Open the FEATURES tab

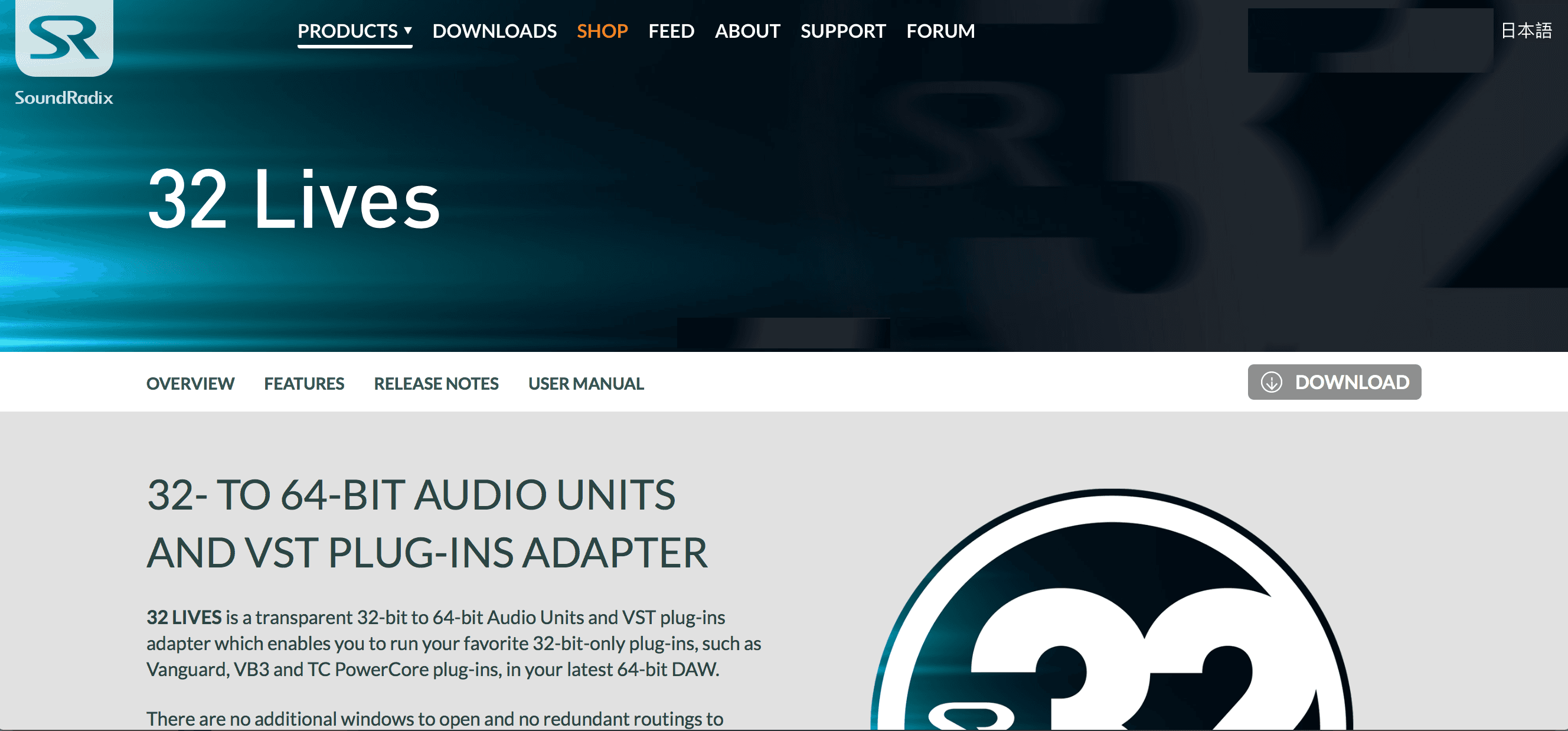(303, 383)
